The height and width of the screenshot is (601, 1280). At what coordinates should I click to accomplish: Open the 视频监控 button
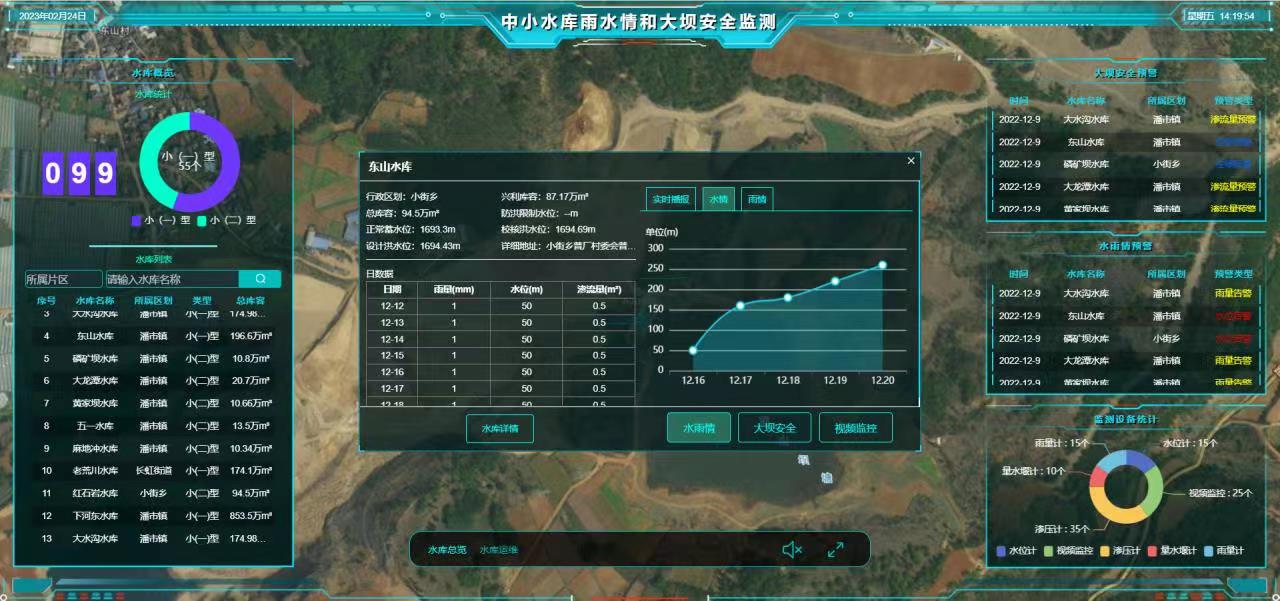855,428
